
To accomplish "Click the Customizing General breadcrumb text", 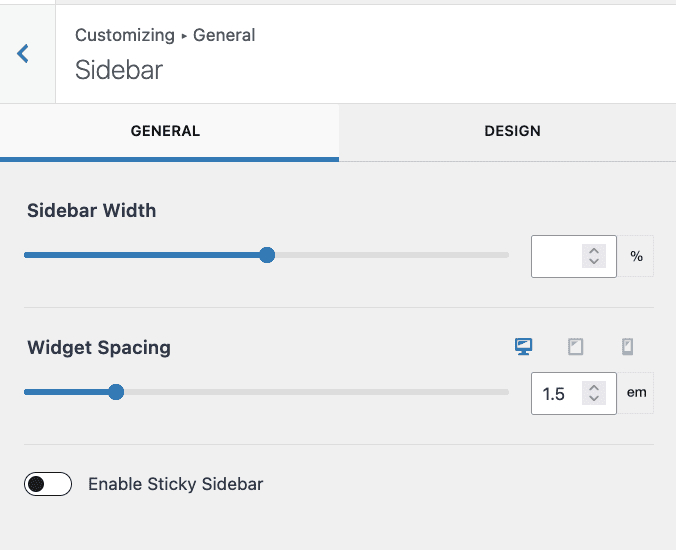I will coord(165,35).
